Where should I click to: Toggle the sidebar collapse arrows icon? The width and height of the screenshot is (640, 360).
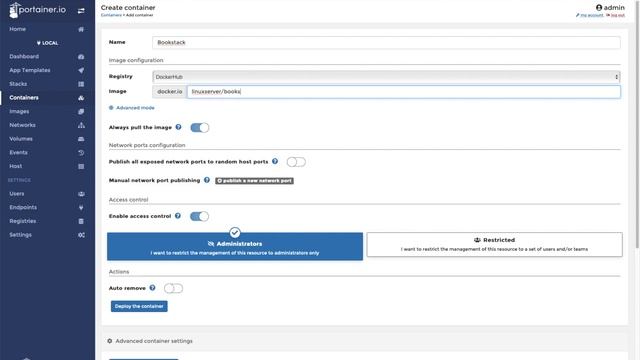point(81,11)
